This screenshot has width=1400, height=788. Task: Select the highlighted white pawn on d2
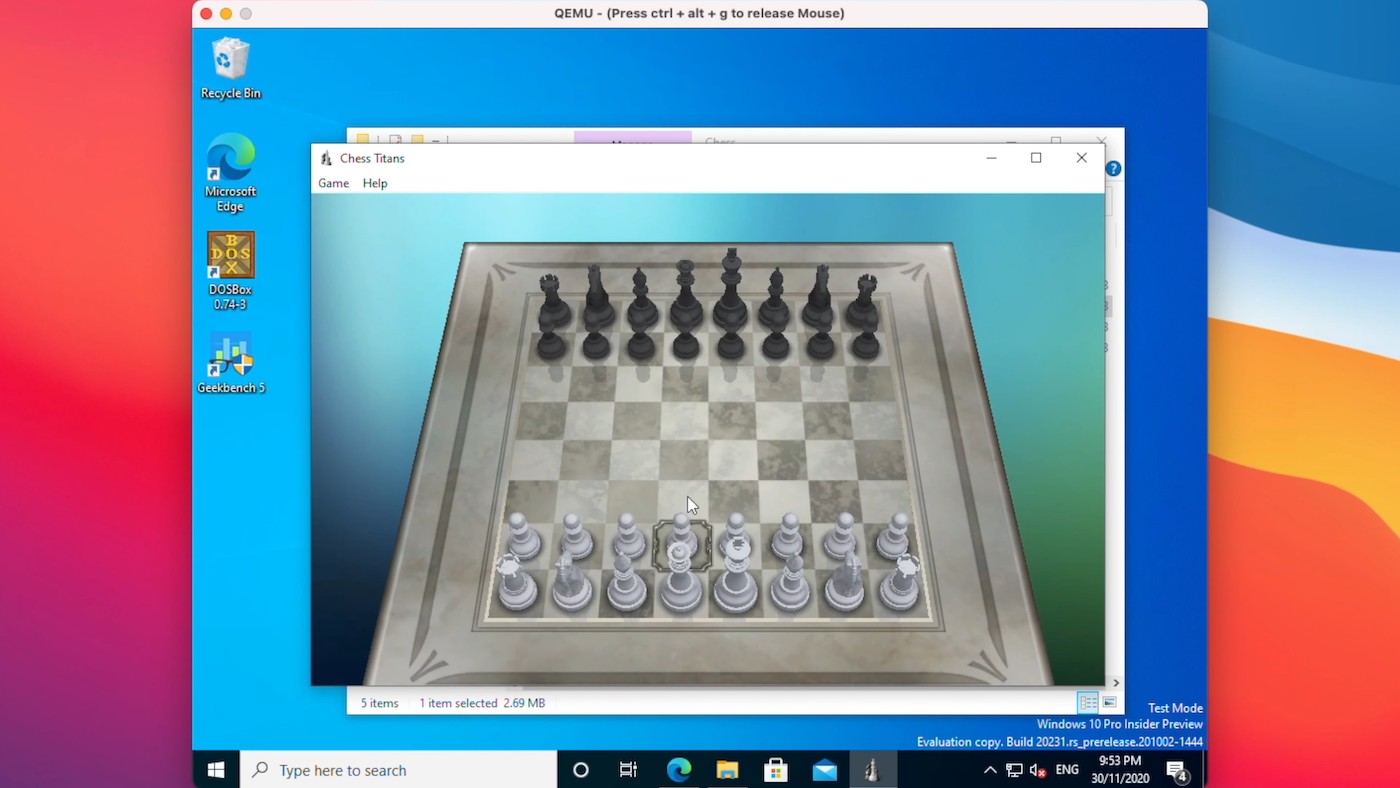pyautogui.click(x=682, y=540)
